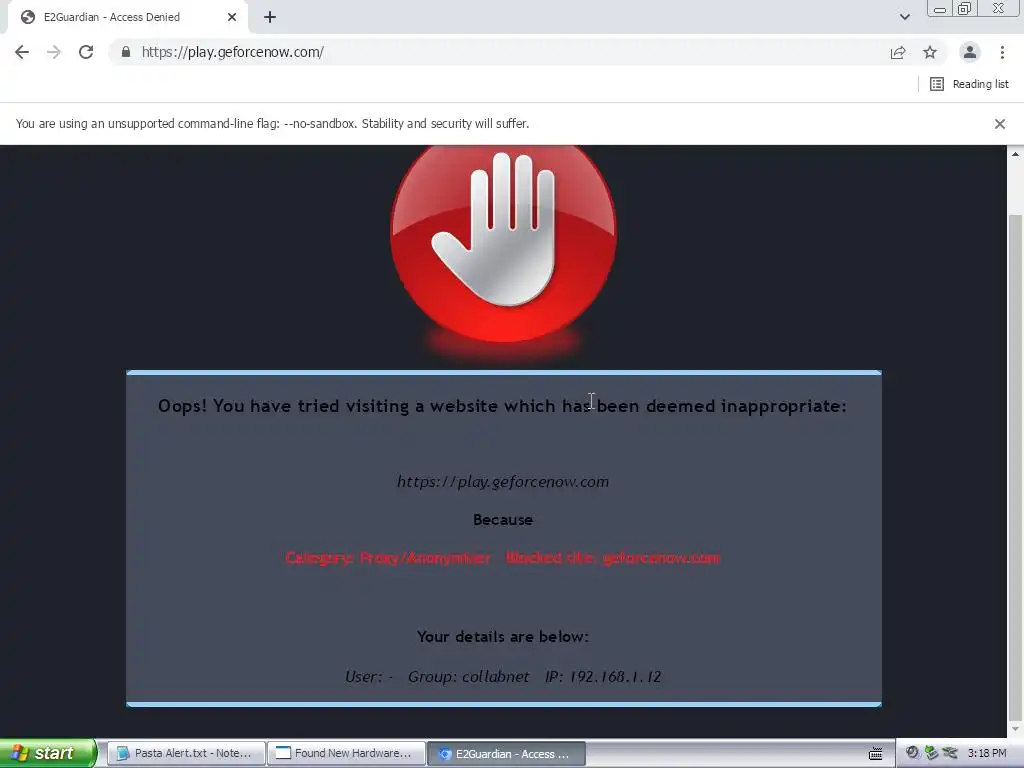
Task: Click the forward navigation arrow
Action: pyautogui.click(x=54, y=52)
